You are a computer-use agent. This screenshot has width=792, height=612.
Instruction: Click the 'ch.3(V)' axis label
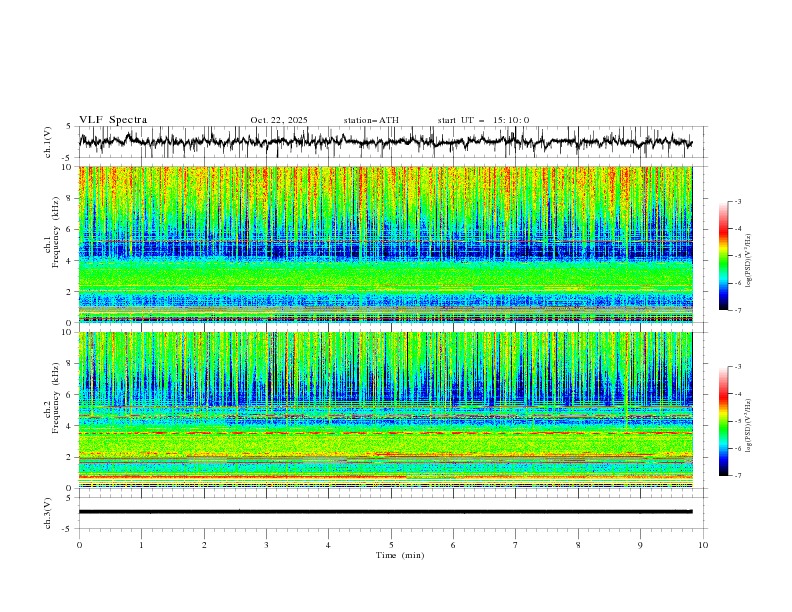(x=48, y=513)
